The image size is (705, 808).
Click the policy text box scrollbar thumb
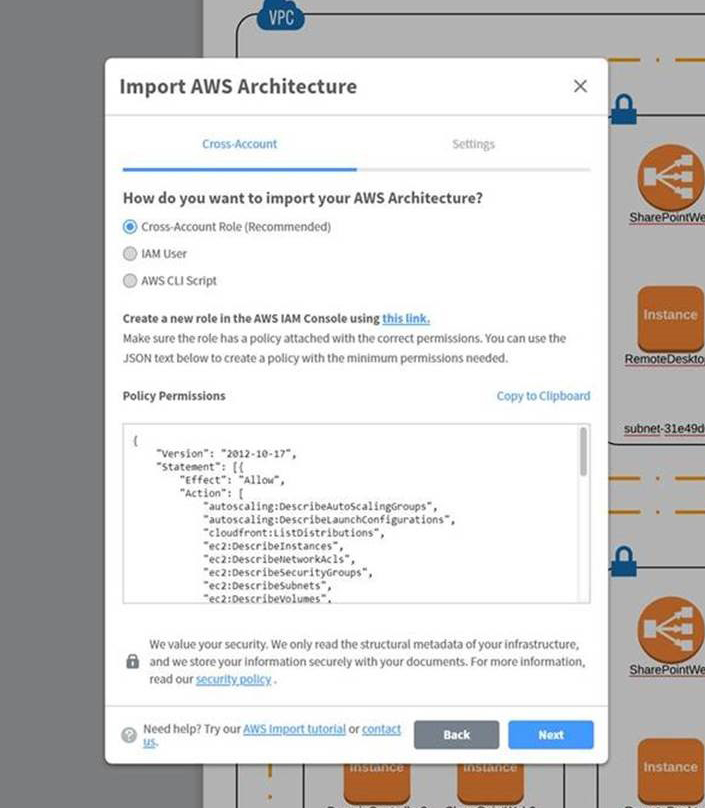click(x=583, y=451)
